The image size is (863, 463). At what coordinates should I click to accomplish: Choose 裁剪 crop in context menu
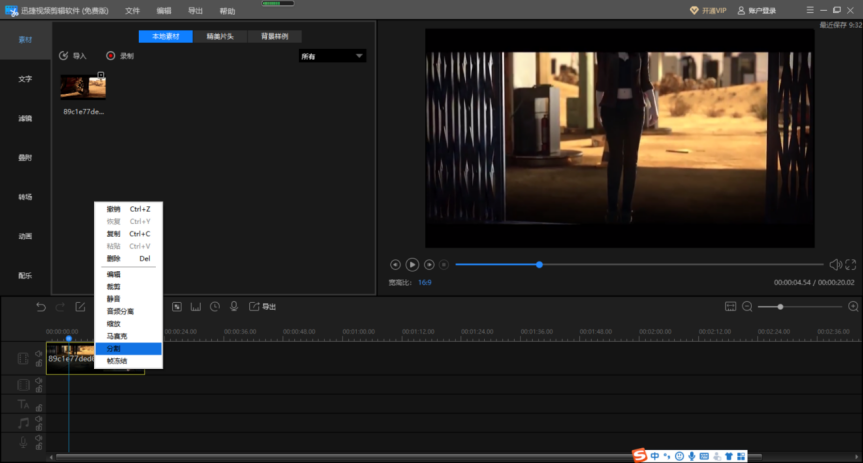pos(128,287)
